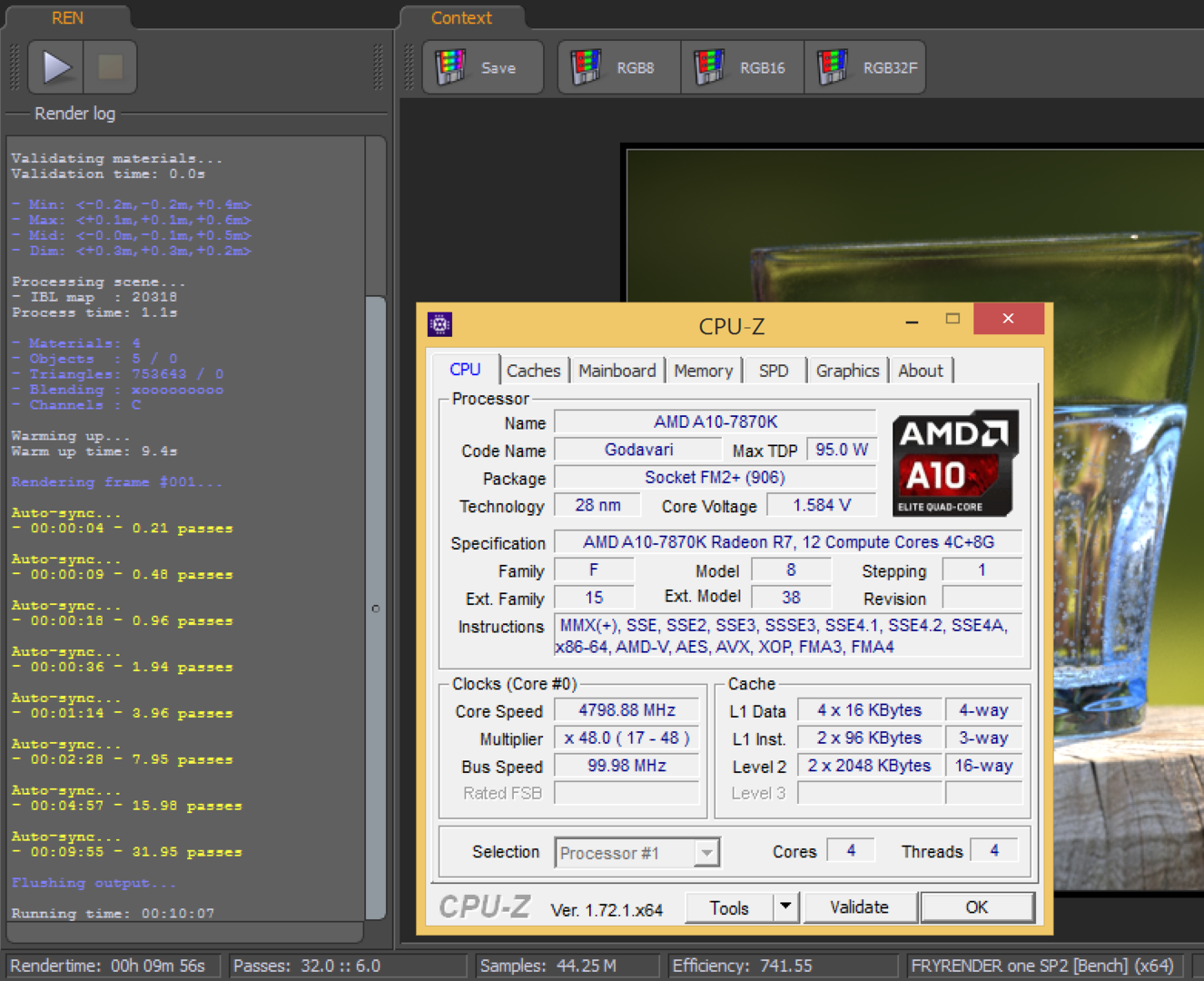The width and height of the screenshot is (1204, 981).
Task: Click the Context toolbar grip handle
Action: 409,67
